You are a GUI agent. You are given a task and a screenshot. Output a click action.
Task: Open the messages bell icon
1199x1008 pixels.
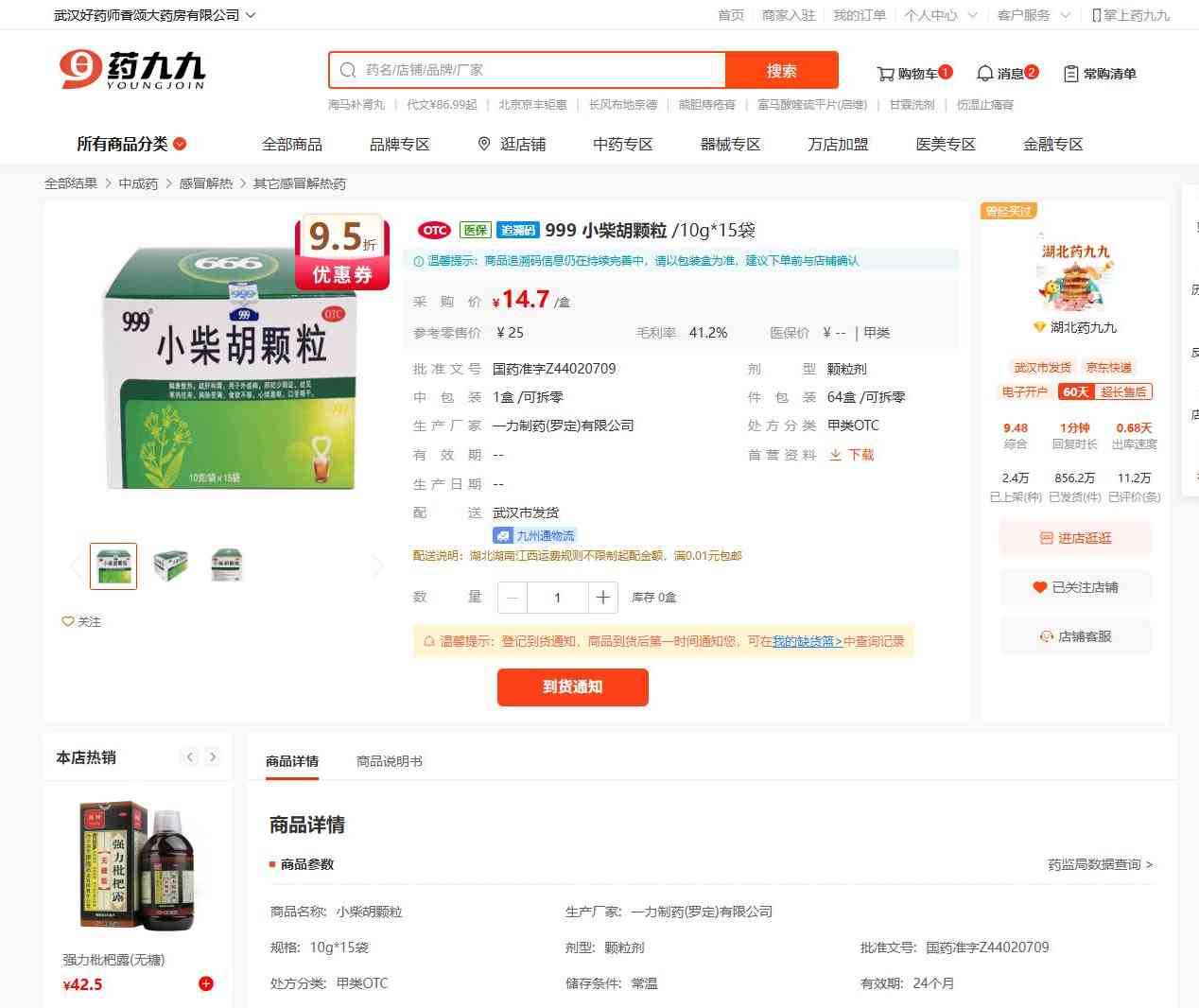[985, 74]
